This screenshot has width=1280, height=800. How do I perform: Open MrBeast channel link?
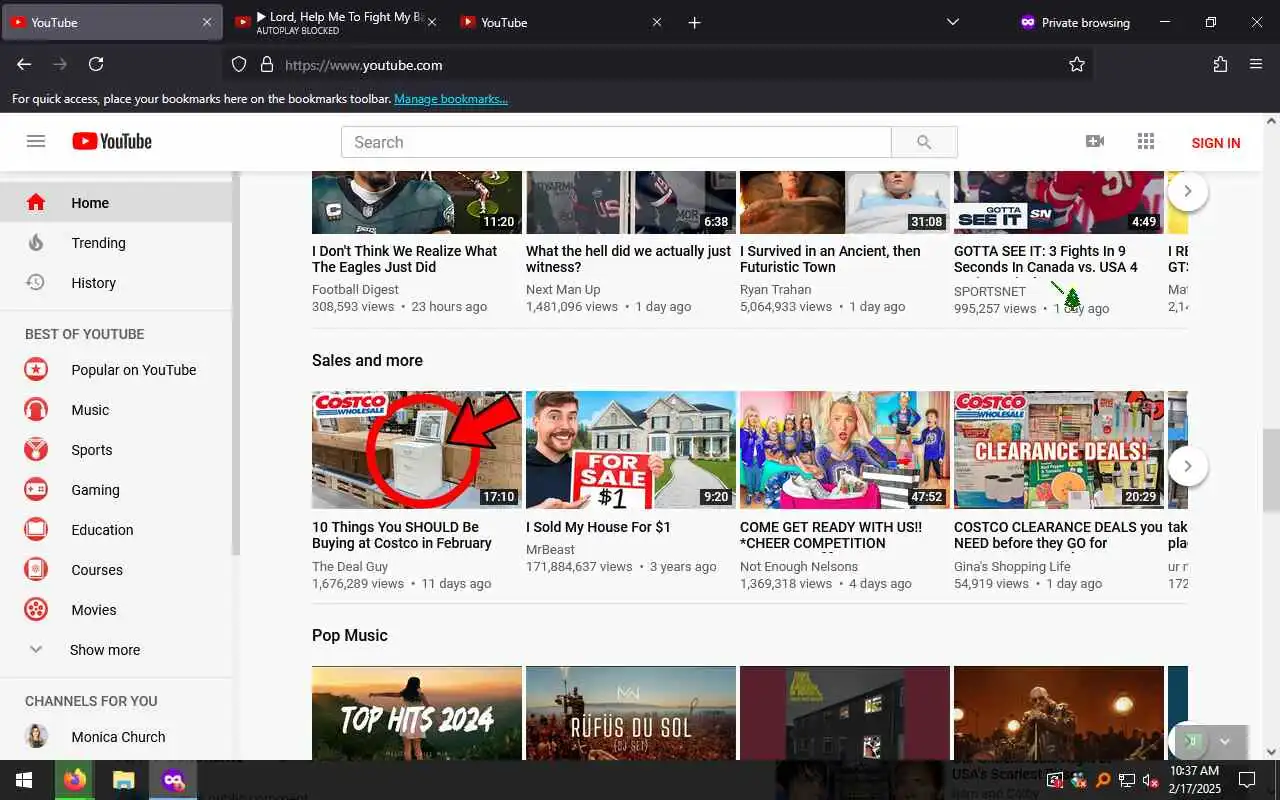coord(552,550)
